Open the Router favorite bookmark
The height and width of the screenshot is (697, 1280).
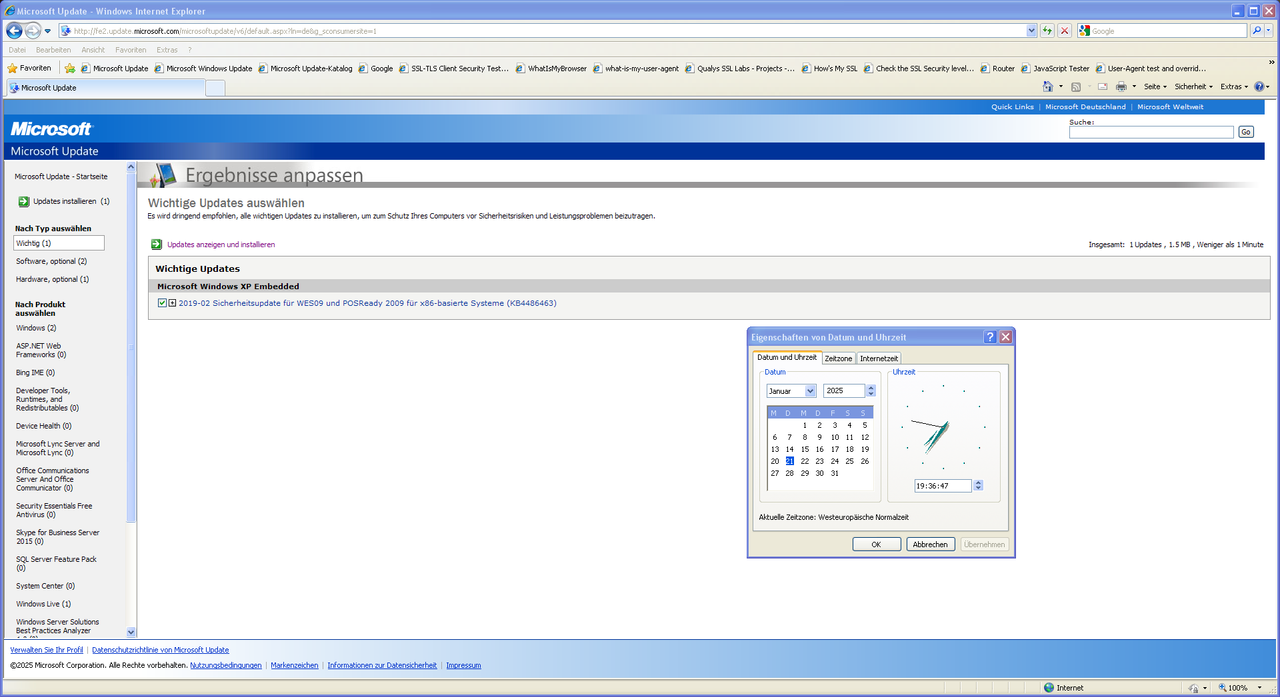click(x=997, y=68)
